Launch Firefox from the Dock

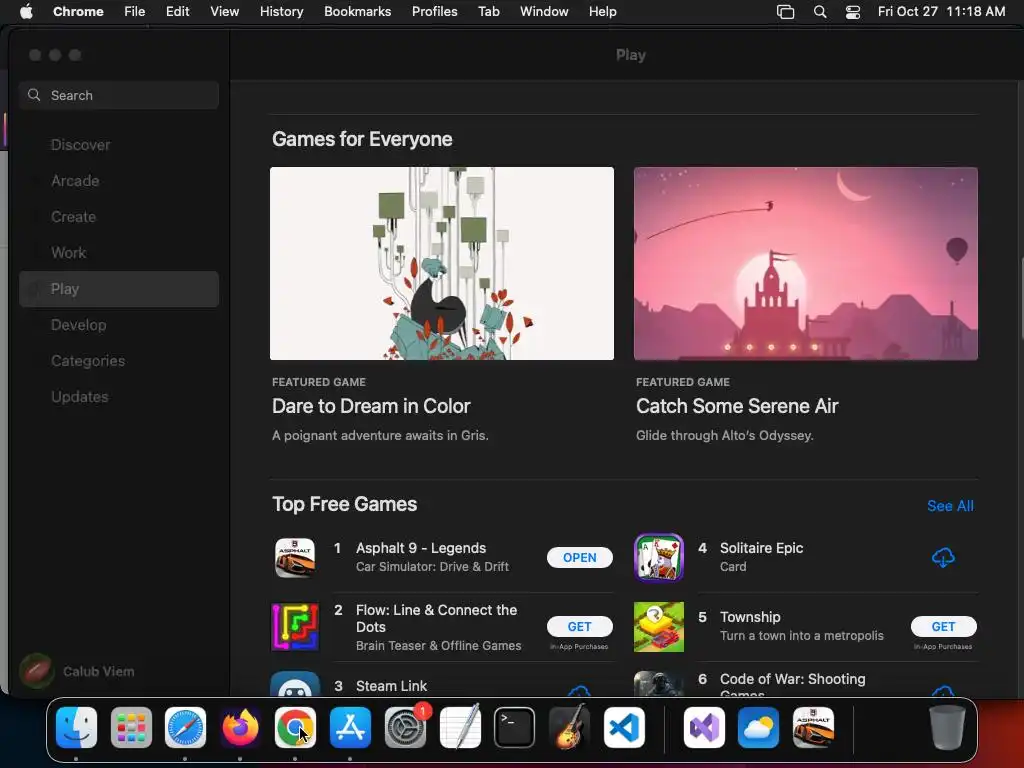[x=240, y=728]
